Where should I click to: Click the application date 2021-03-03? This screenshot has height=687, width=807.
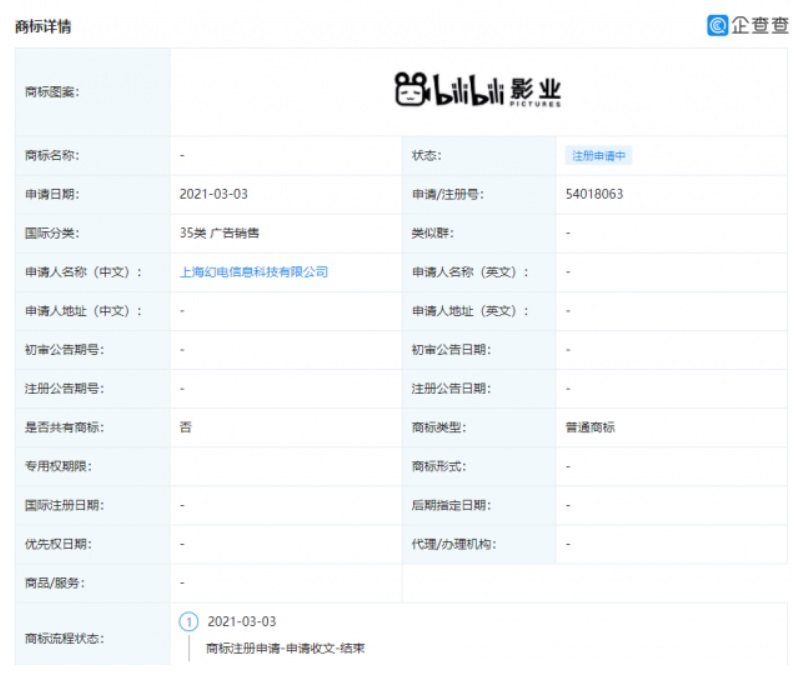click(x=212, y=194)
